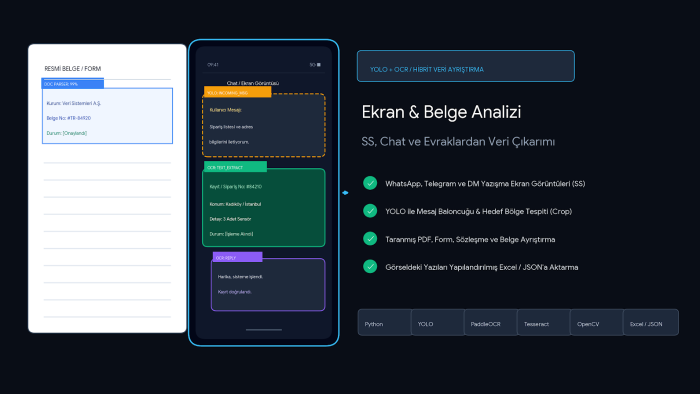Click the battery icon in phone status bar

(x=318, y=65)
